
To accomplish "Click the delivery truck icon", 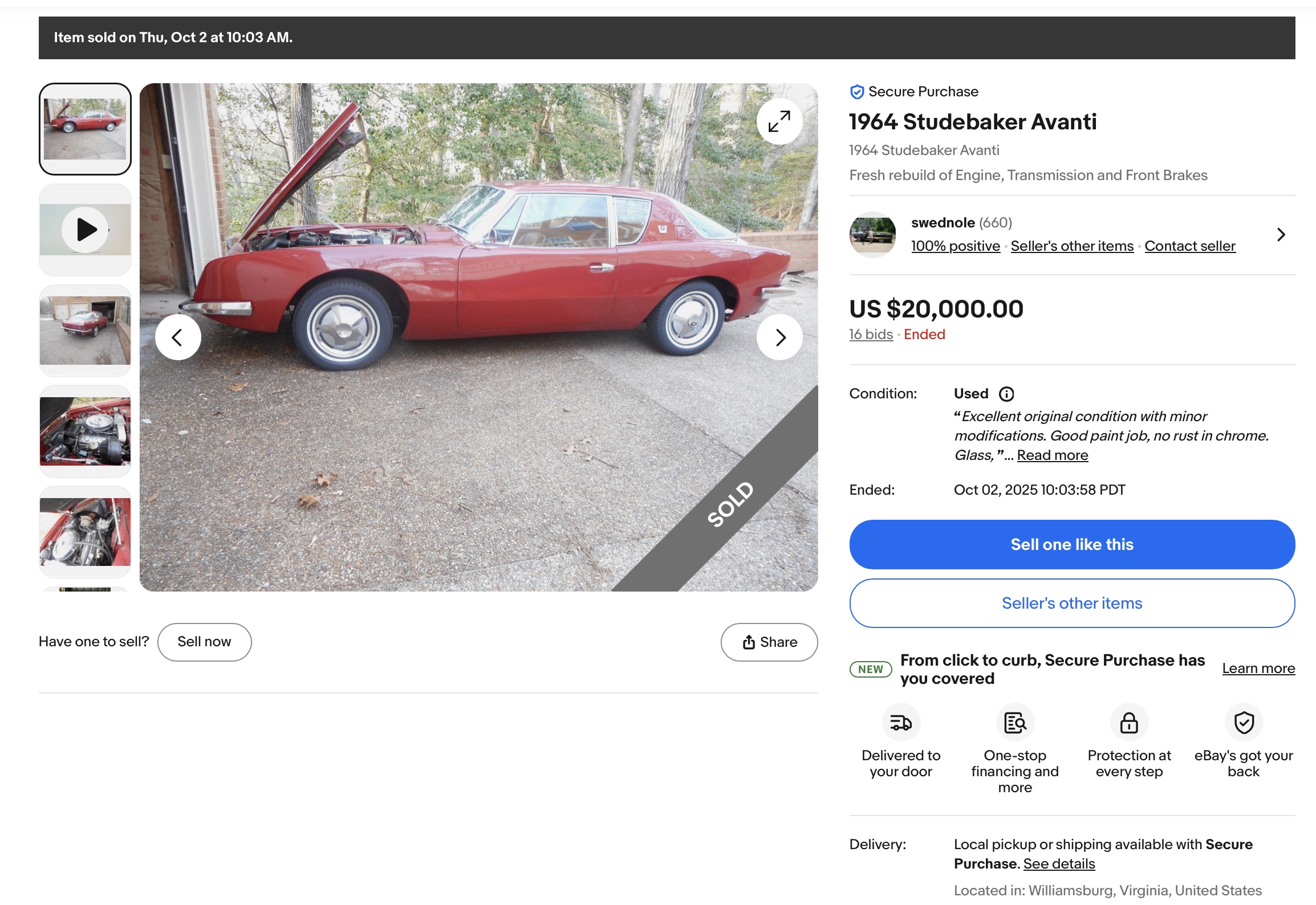I will click(x=900, y=723).
